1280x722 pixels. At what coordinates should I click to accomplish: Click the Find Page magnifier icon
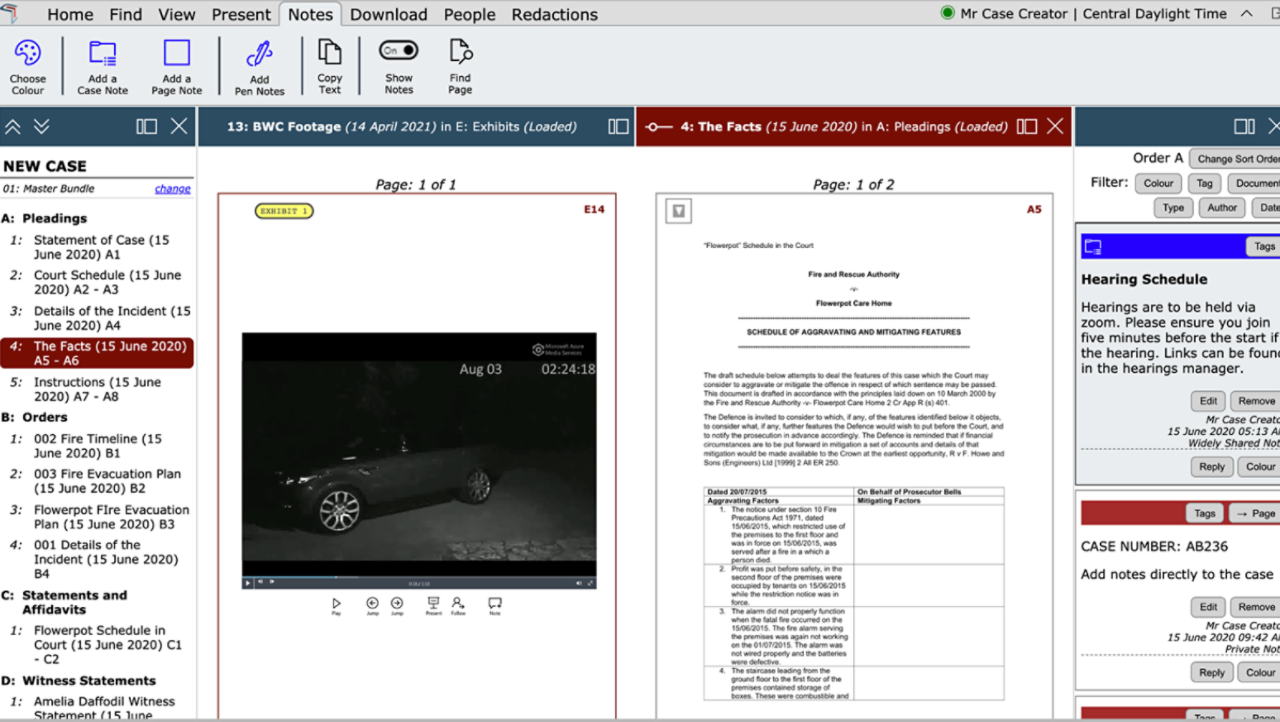460,52
